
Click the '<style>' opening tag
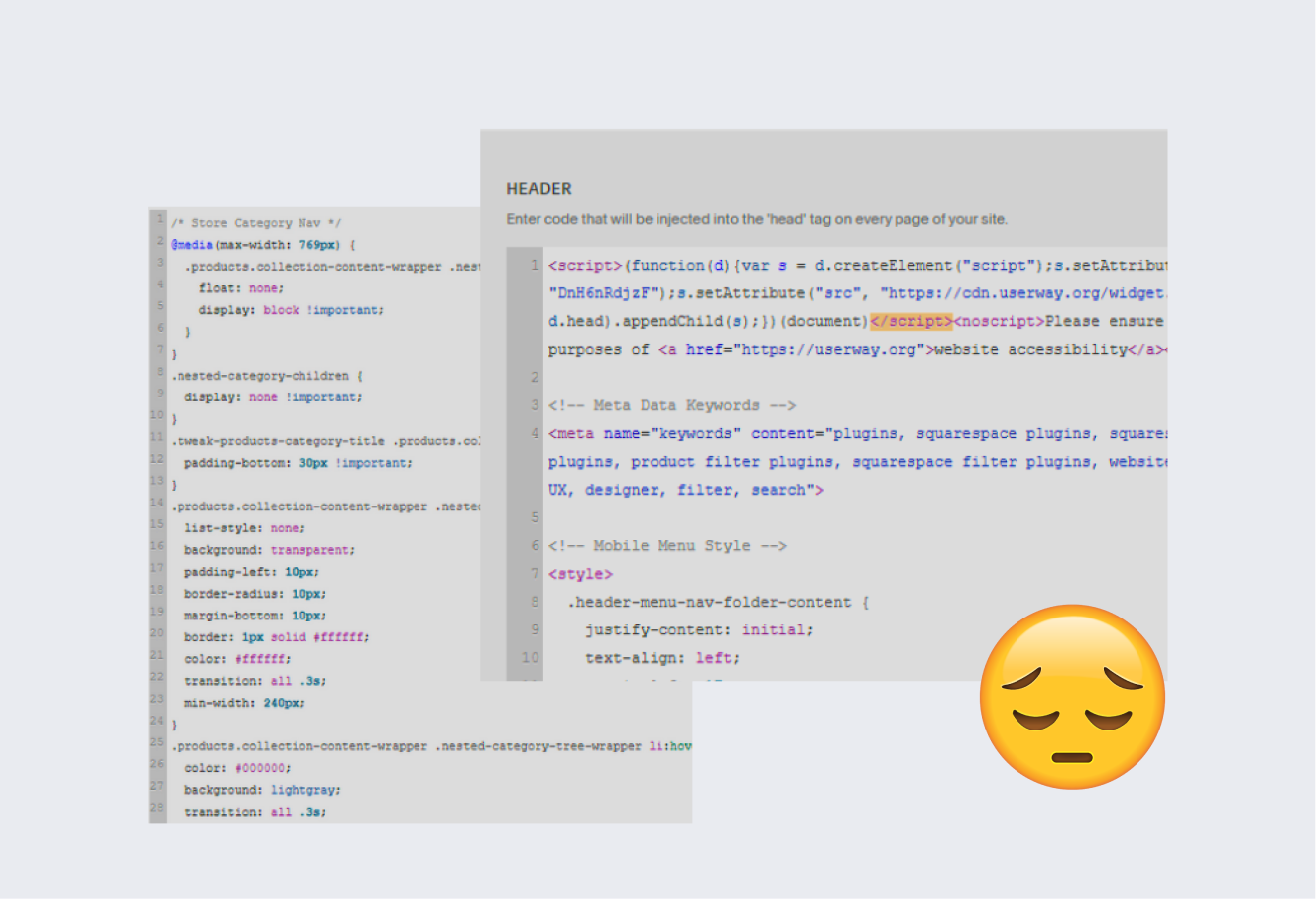pos(581,574)
